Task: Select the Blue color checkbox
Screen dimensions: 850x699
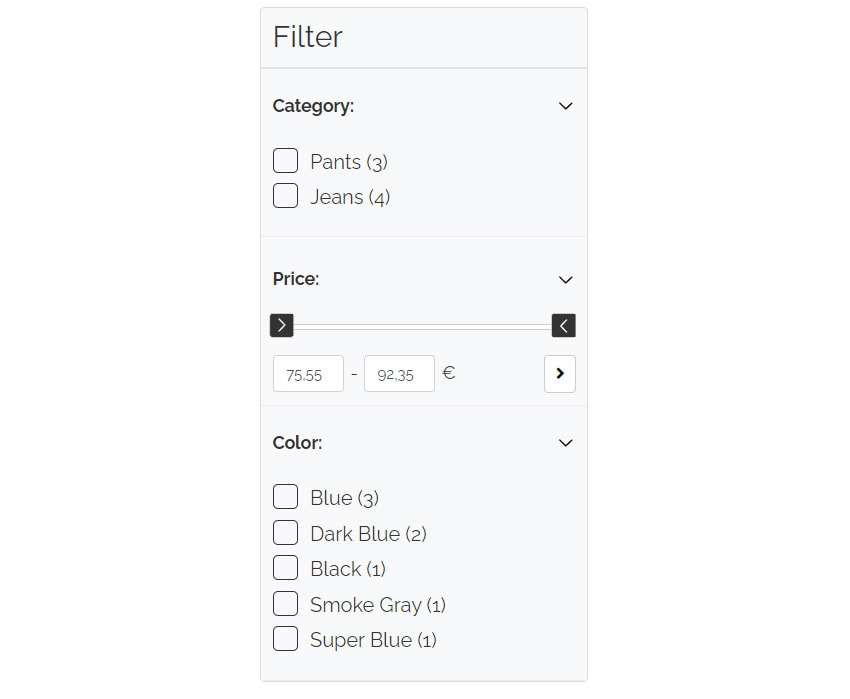Action: [285, 496]
